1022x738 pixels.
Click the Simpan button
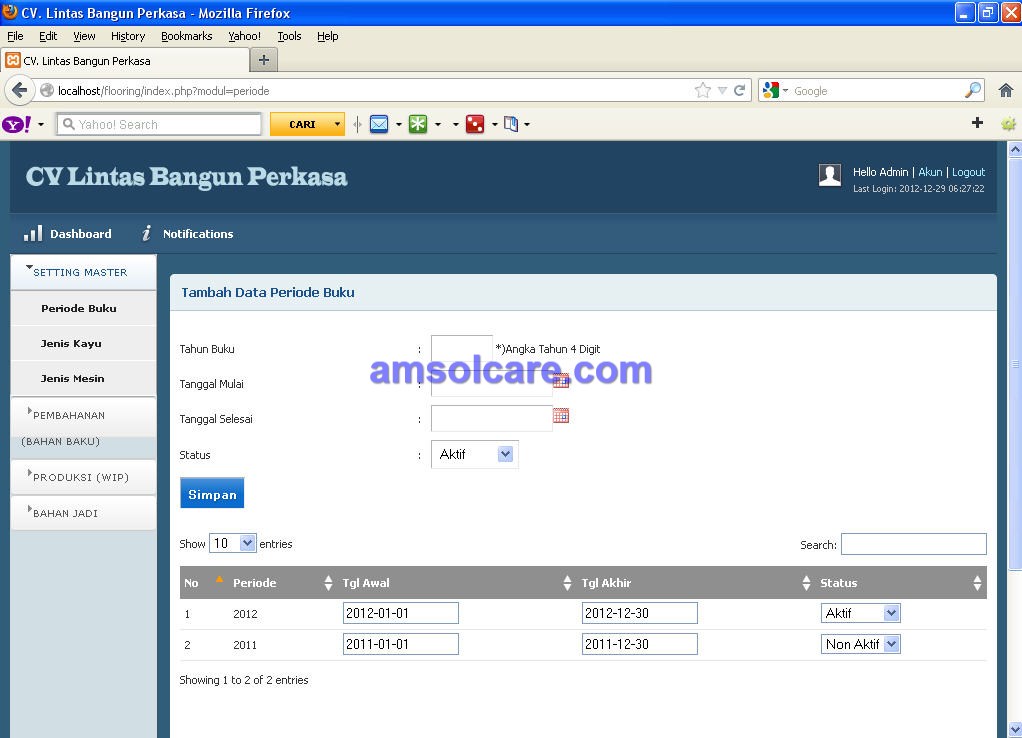(212, 493)
